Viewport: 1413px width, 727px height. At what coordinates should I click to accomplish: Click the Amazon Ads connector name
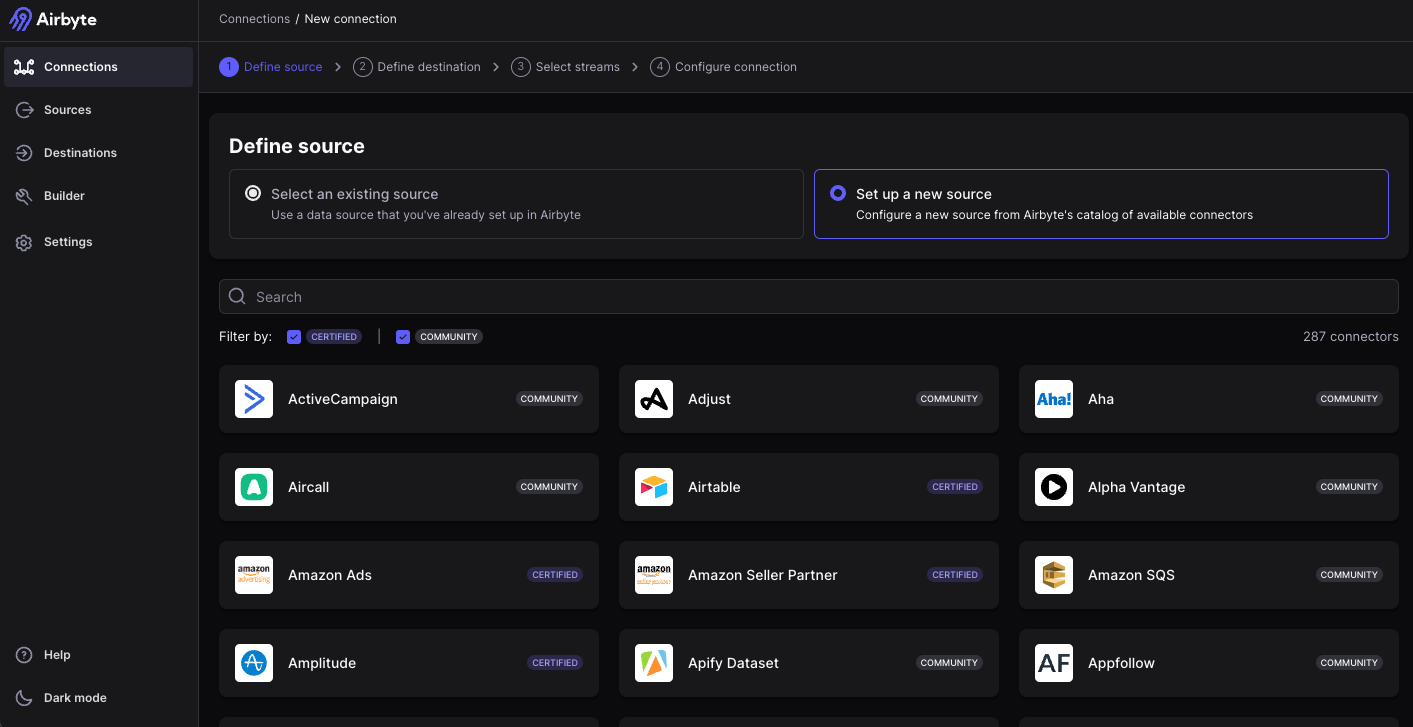point(330,575)
